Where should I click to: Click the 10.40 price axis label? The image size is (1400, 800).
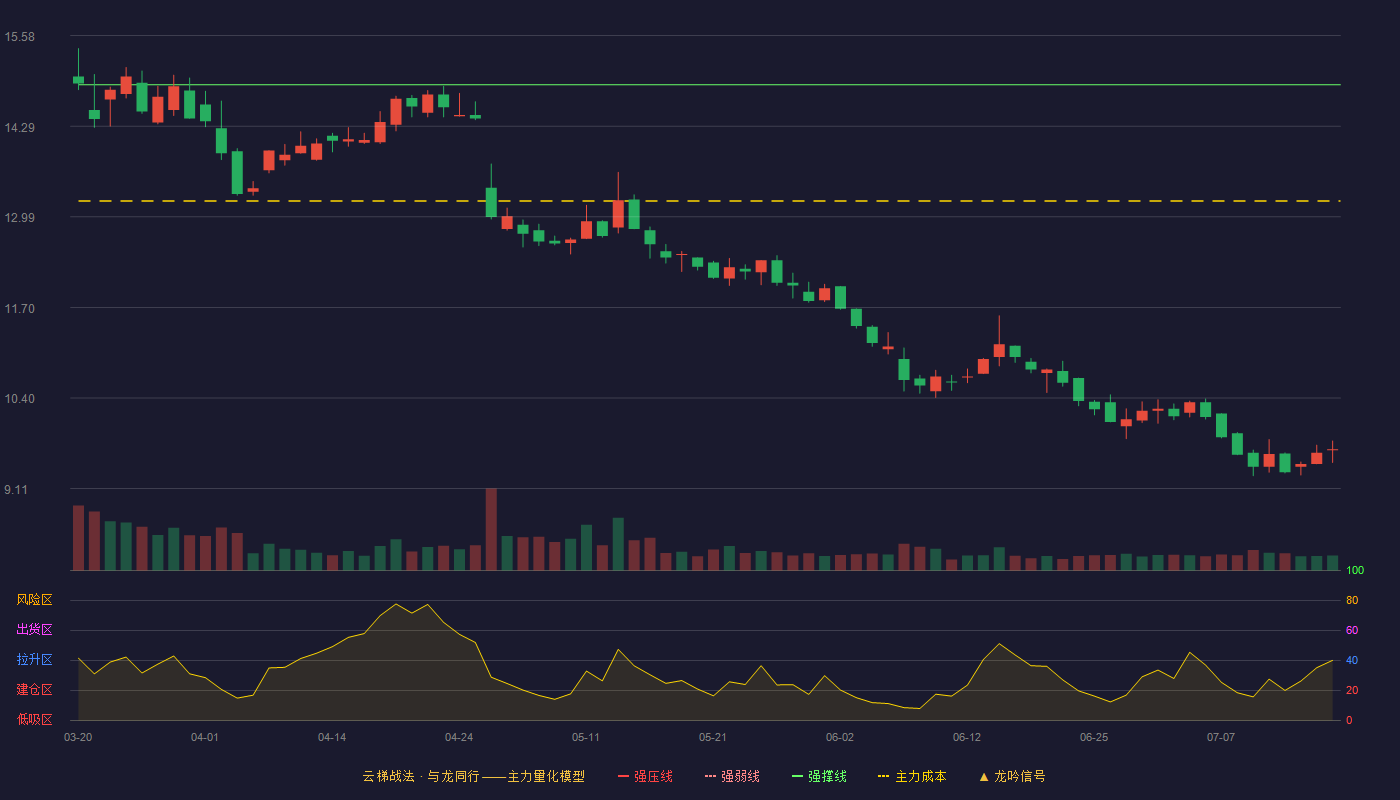coord(19,399)
